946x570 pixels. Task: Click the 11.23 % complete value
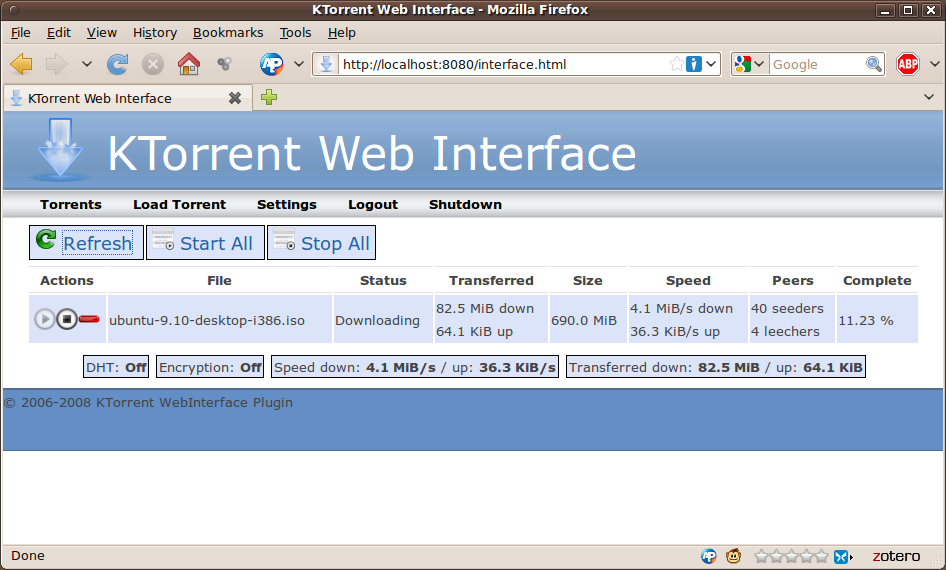[866, 320]
